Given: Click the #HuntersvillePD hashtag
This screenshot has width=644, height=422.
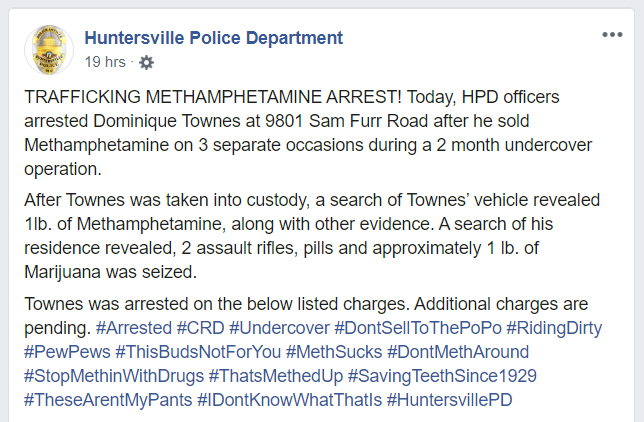Looking at the screenshot, I should pyautogui.click(x=450, y=400).
